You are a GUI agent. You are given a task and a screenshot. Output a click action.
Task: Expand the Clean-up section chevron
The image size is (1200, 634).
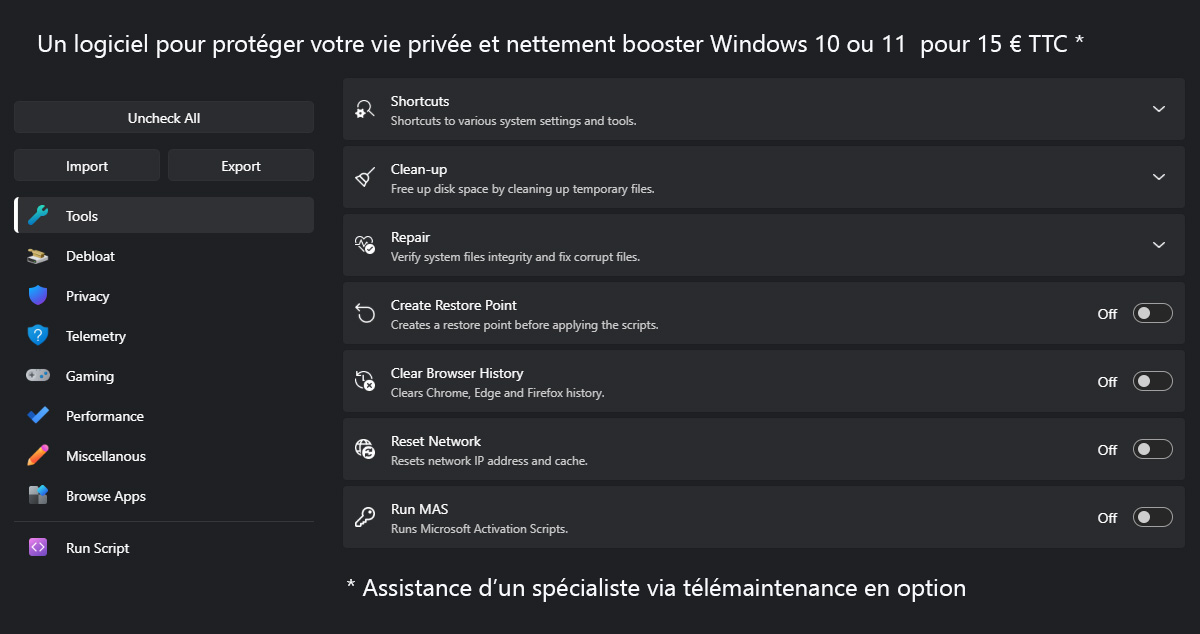[x=1159, y=177]
